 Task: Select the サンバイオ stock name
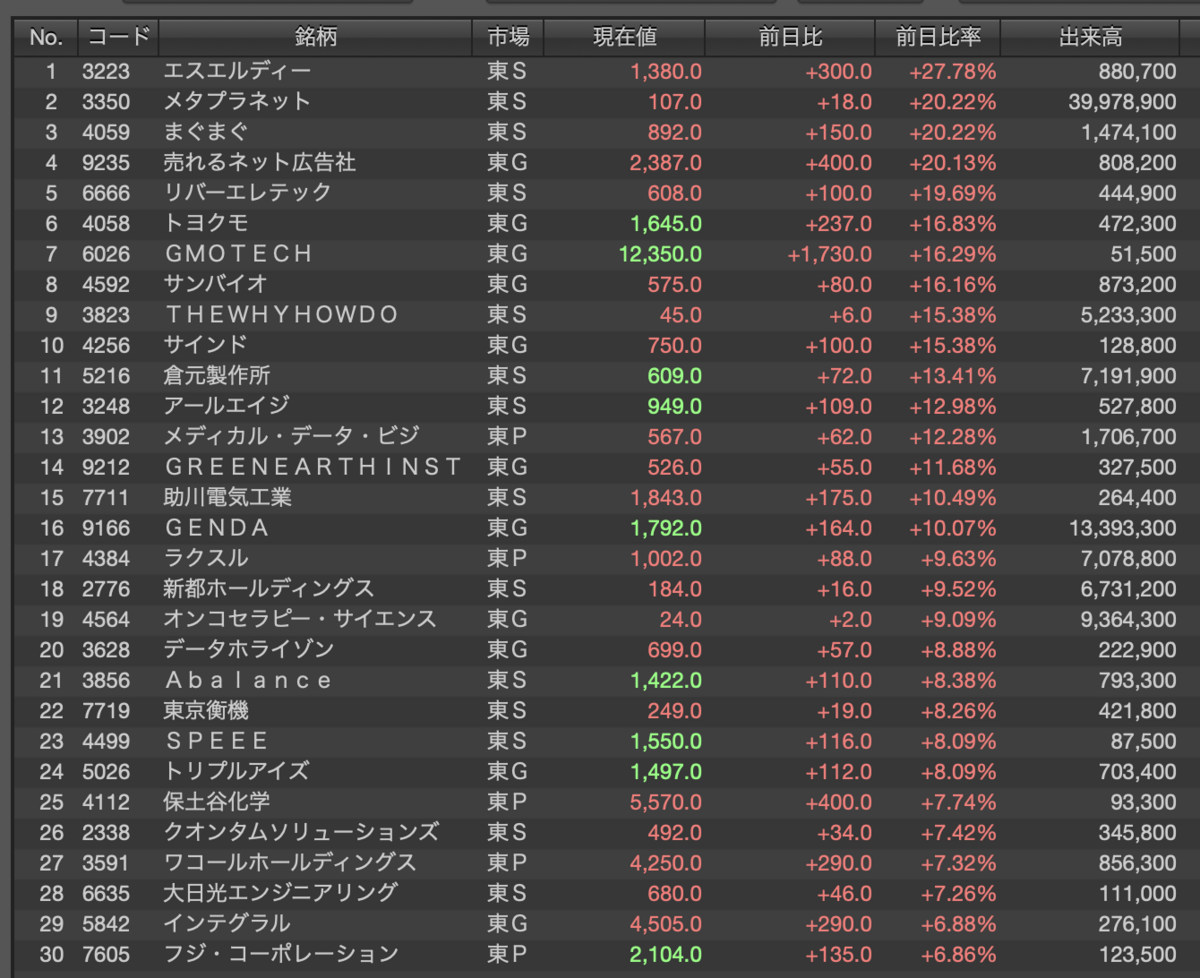coord(215,284)
